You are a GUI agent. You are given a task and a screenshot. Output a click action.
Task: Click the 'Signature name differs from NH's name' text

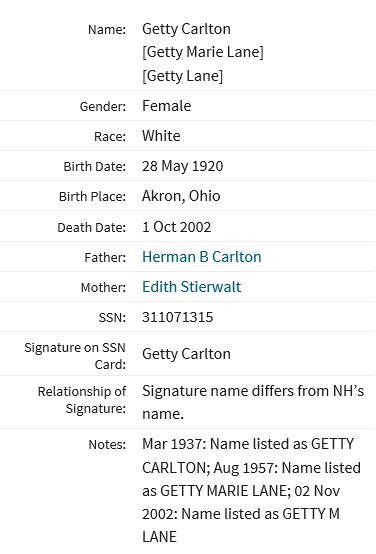pyautogui.click(x=253, y=402)
